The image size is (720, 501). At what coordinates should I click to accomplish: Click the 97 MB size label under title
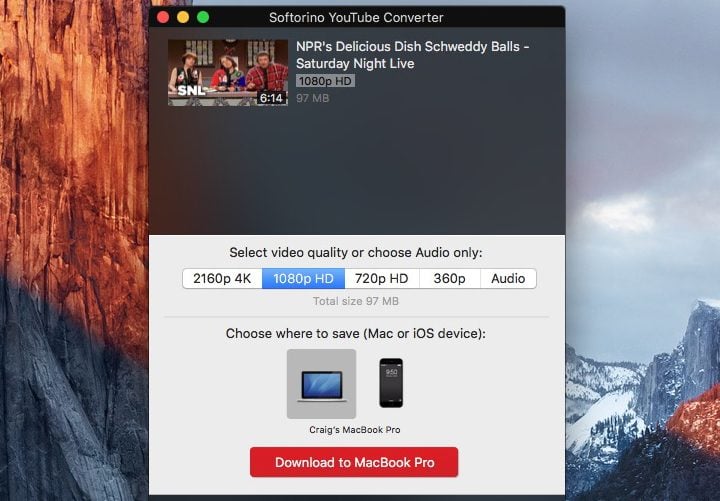(313, 98)
